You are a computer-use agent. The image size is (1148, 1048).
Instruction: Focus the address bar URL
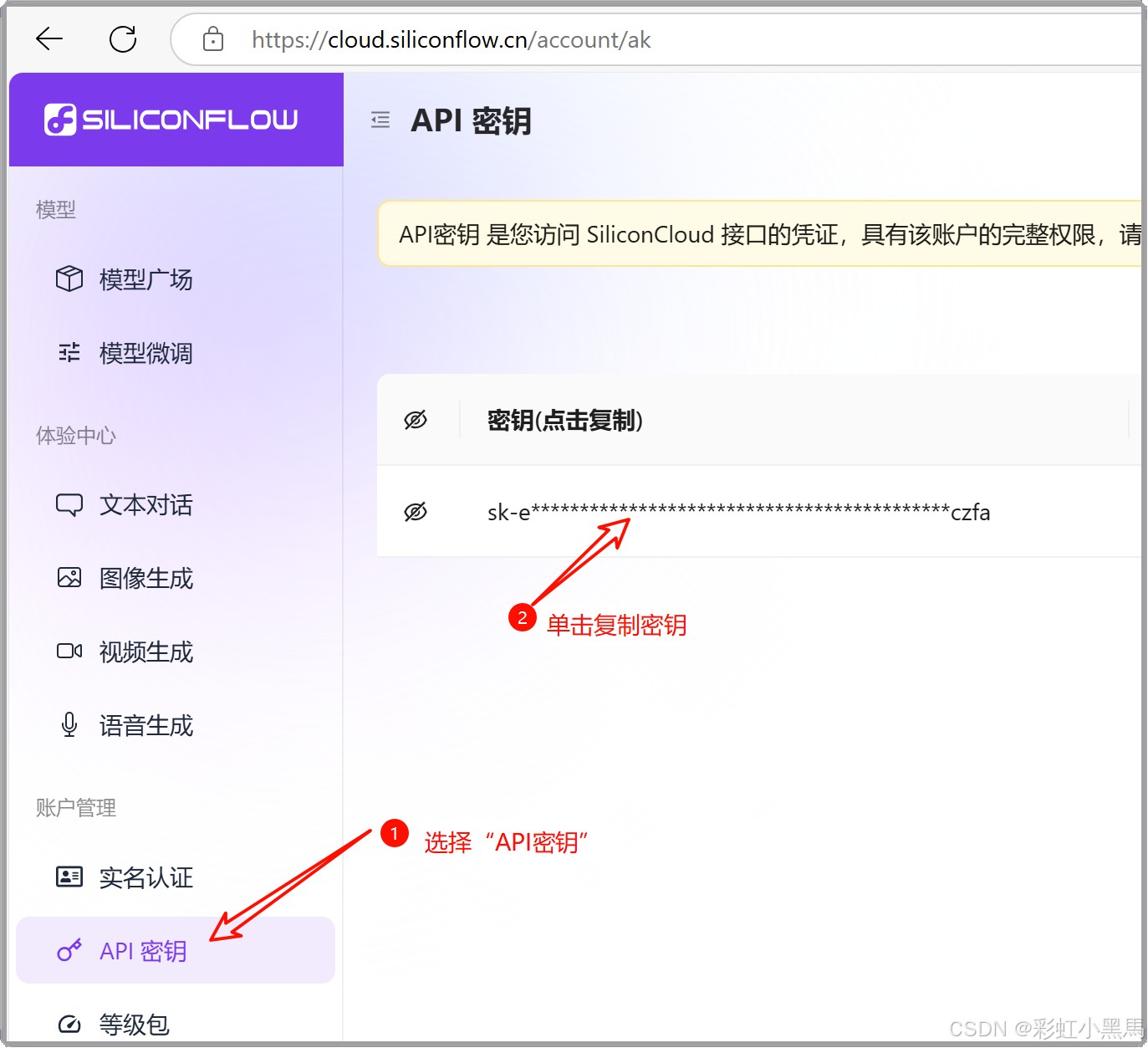[x=451, y=39]
